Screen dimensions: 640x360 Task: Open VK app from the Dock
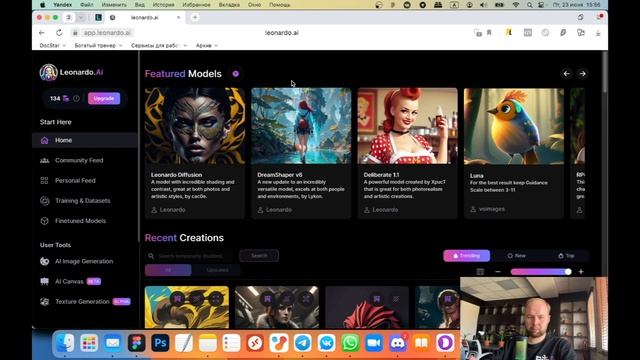(327, 343)
